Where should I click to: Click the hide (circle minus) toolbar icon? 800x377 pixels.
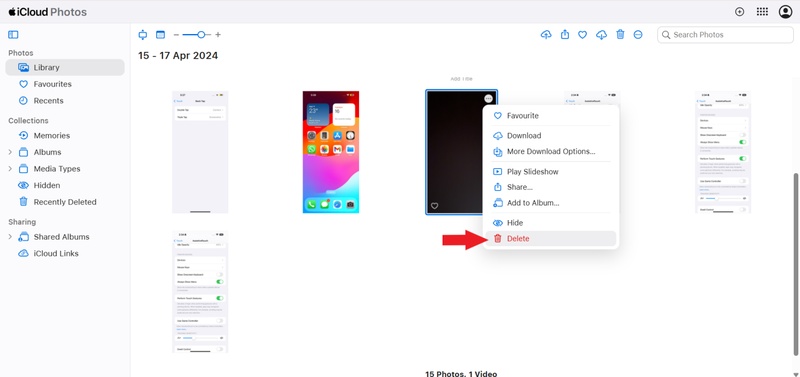(638, 35)
